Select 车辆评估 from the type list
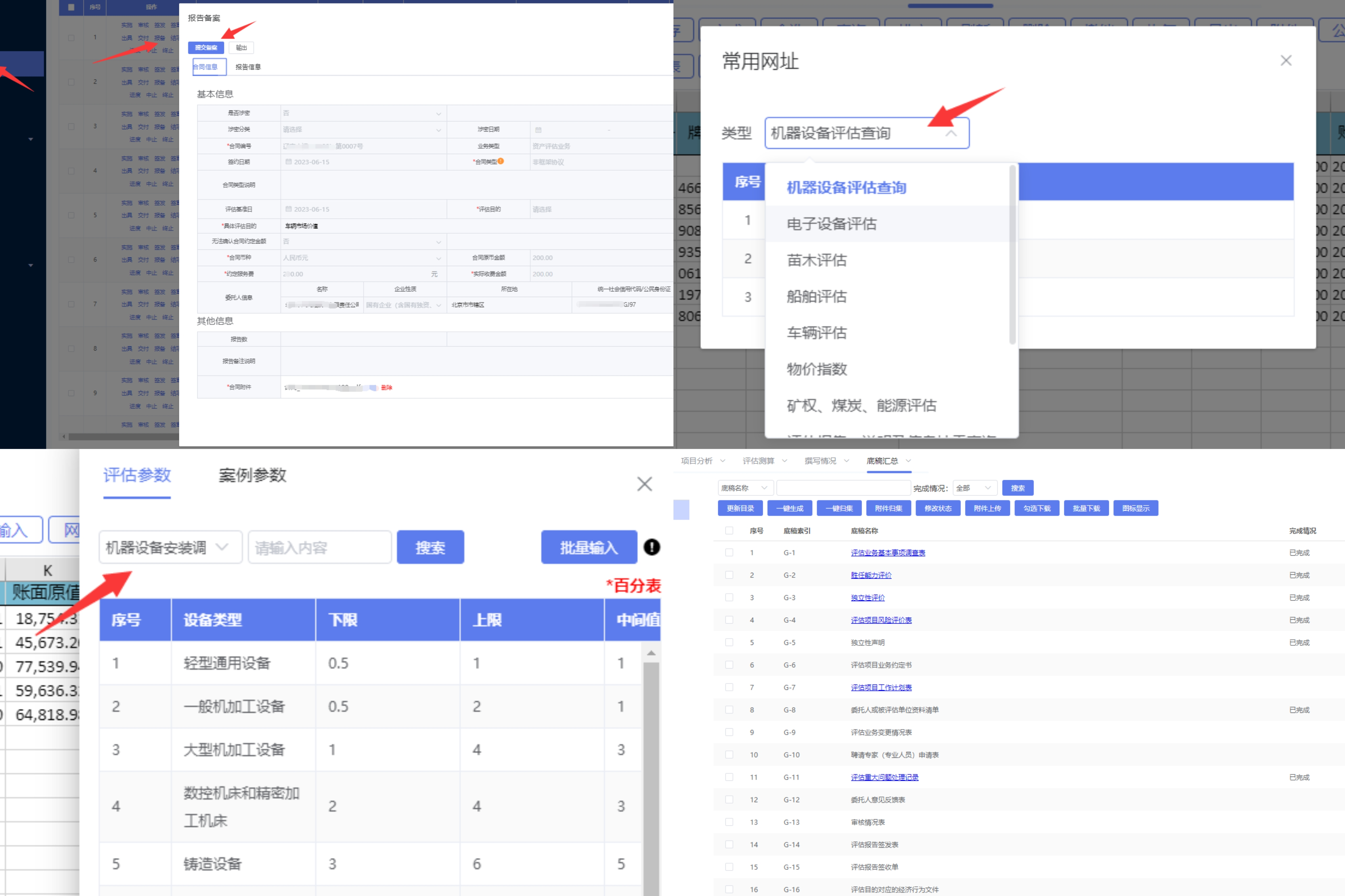Viewport: 1345px width, 896px height. click(887, 332)
